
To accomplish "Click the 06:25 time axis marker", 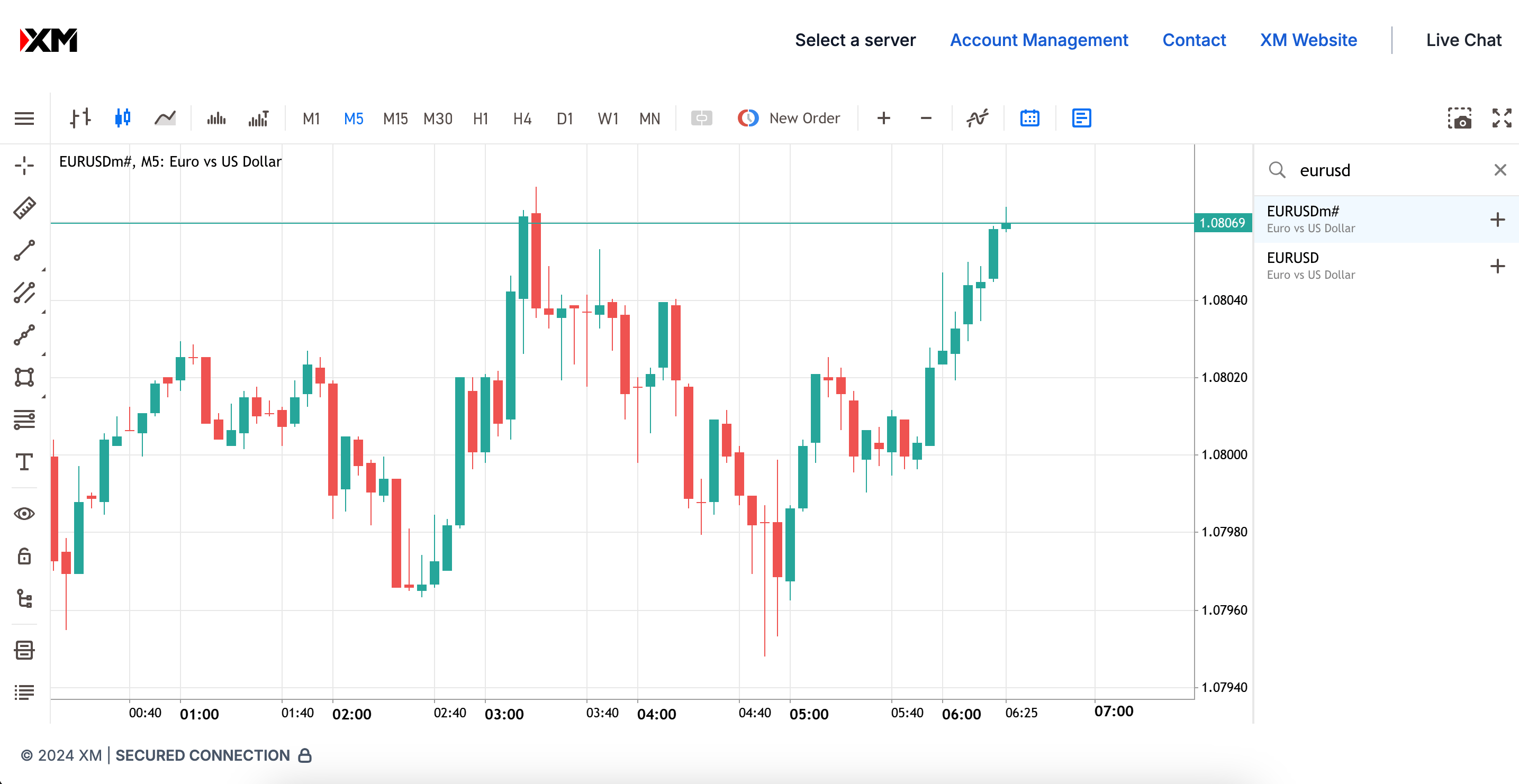I will (1021, 713).
